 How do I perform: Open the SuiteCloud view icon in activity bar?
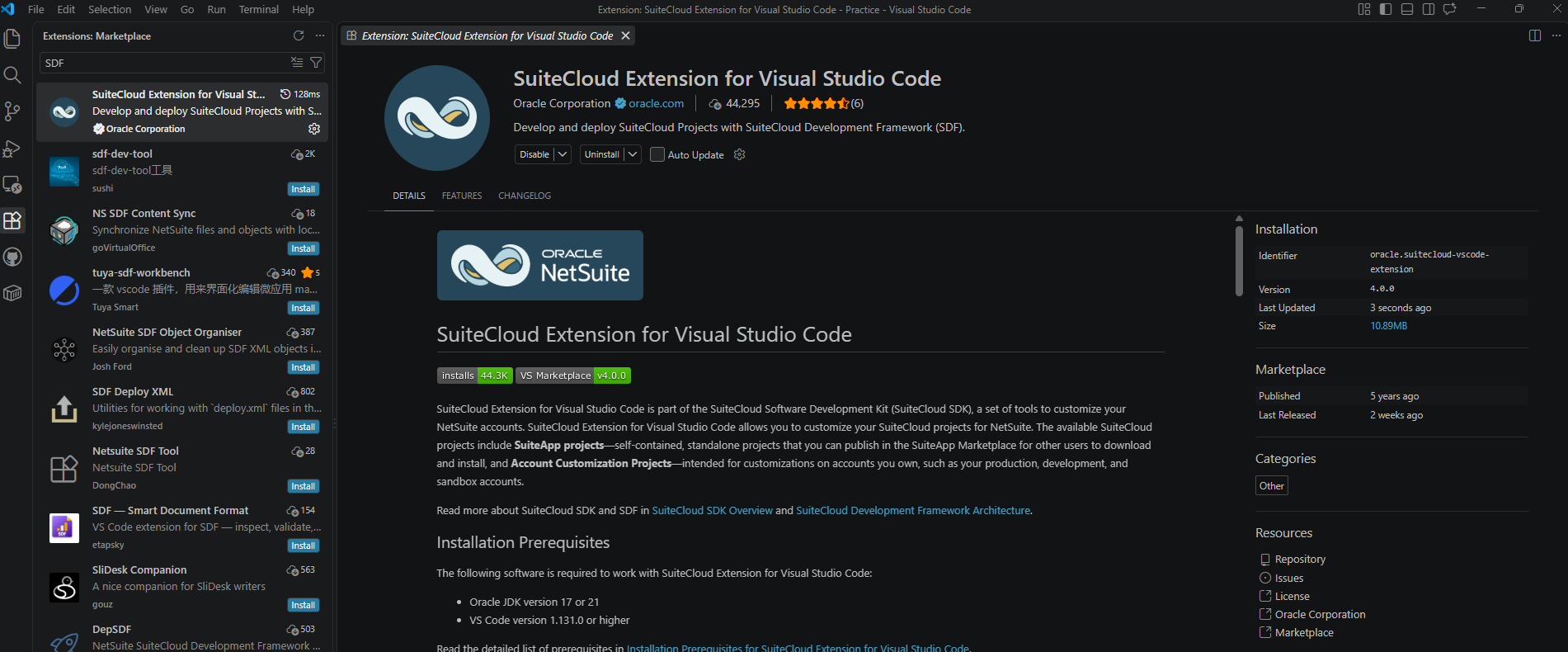point(12,294)
